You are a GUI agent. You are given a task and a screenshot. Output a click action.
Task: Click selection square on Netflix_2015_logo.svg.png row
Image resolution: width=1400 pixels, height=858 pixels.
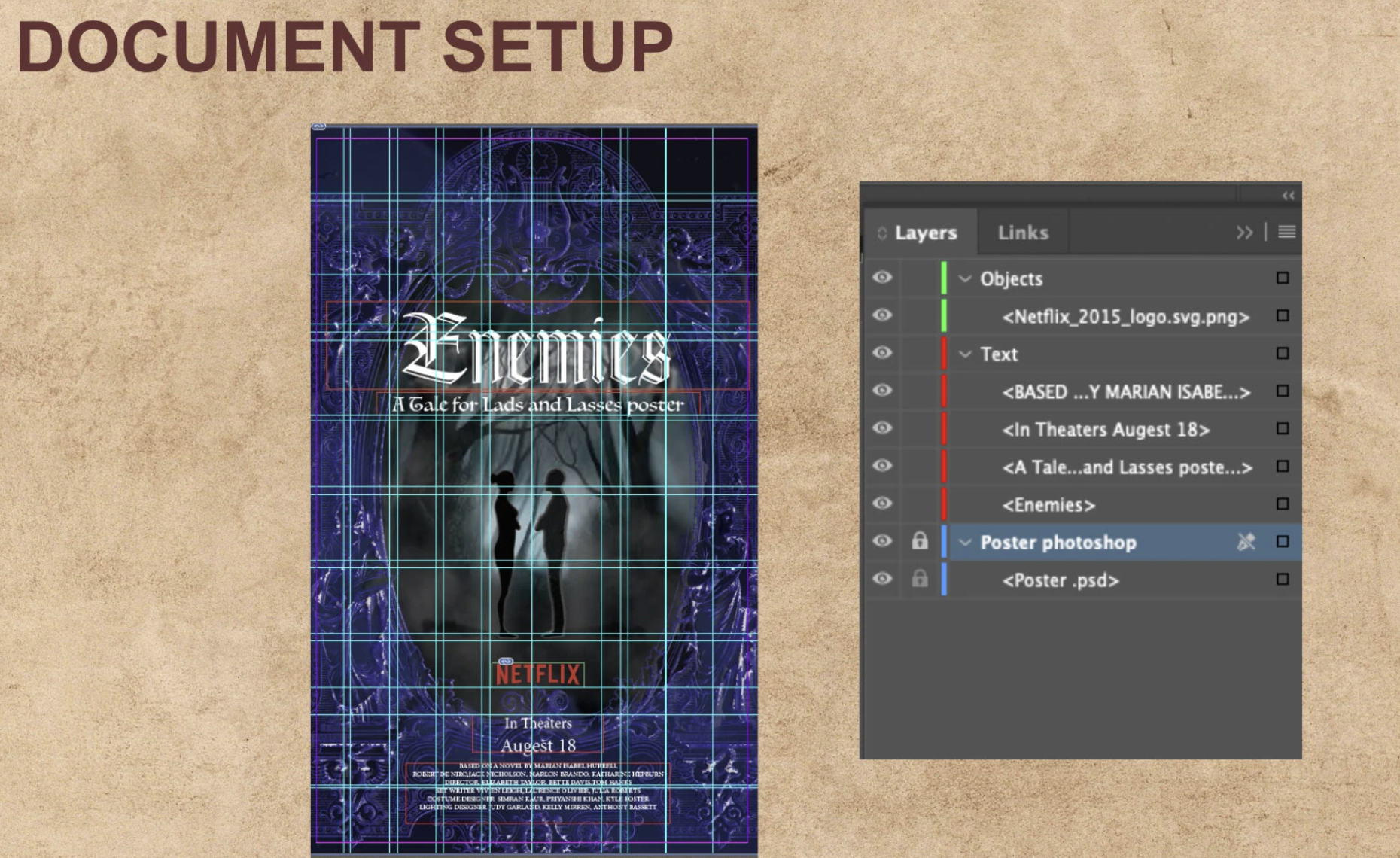pyautogui.click(x=1283, y=315)
